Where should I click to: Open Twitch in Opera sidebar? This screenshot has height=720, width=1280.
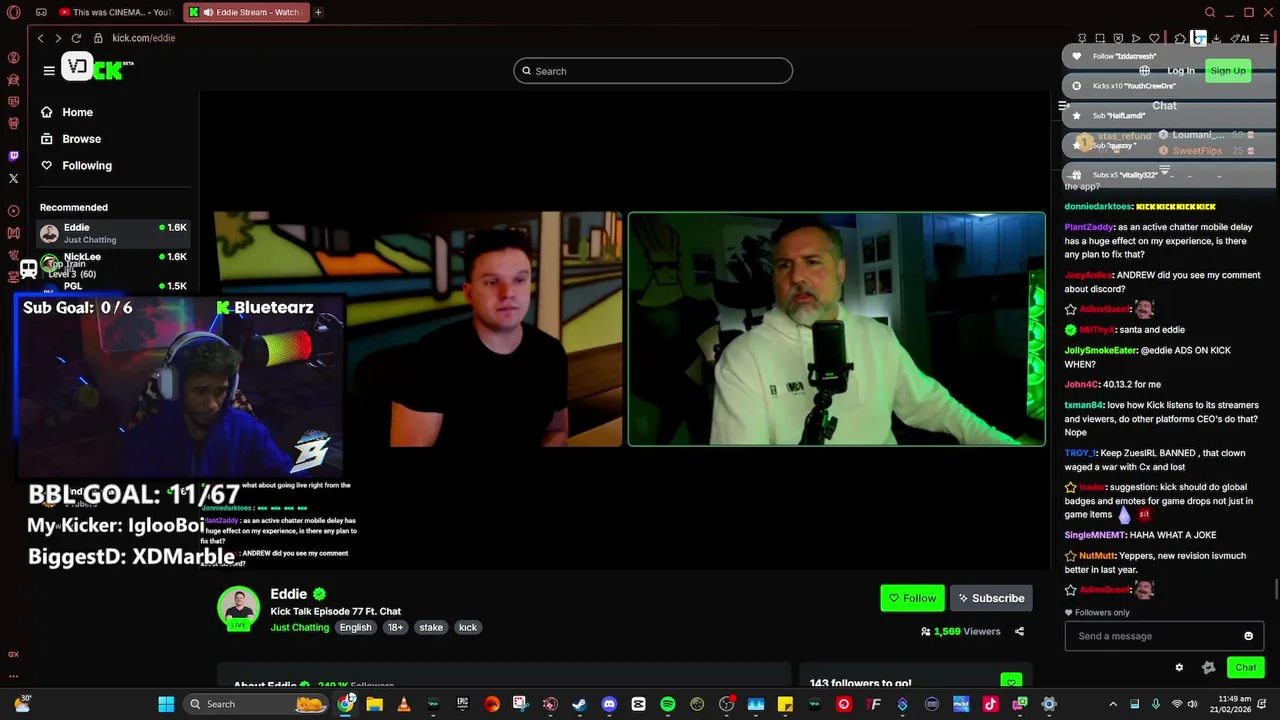[13, 156]
